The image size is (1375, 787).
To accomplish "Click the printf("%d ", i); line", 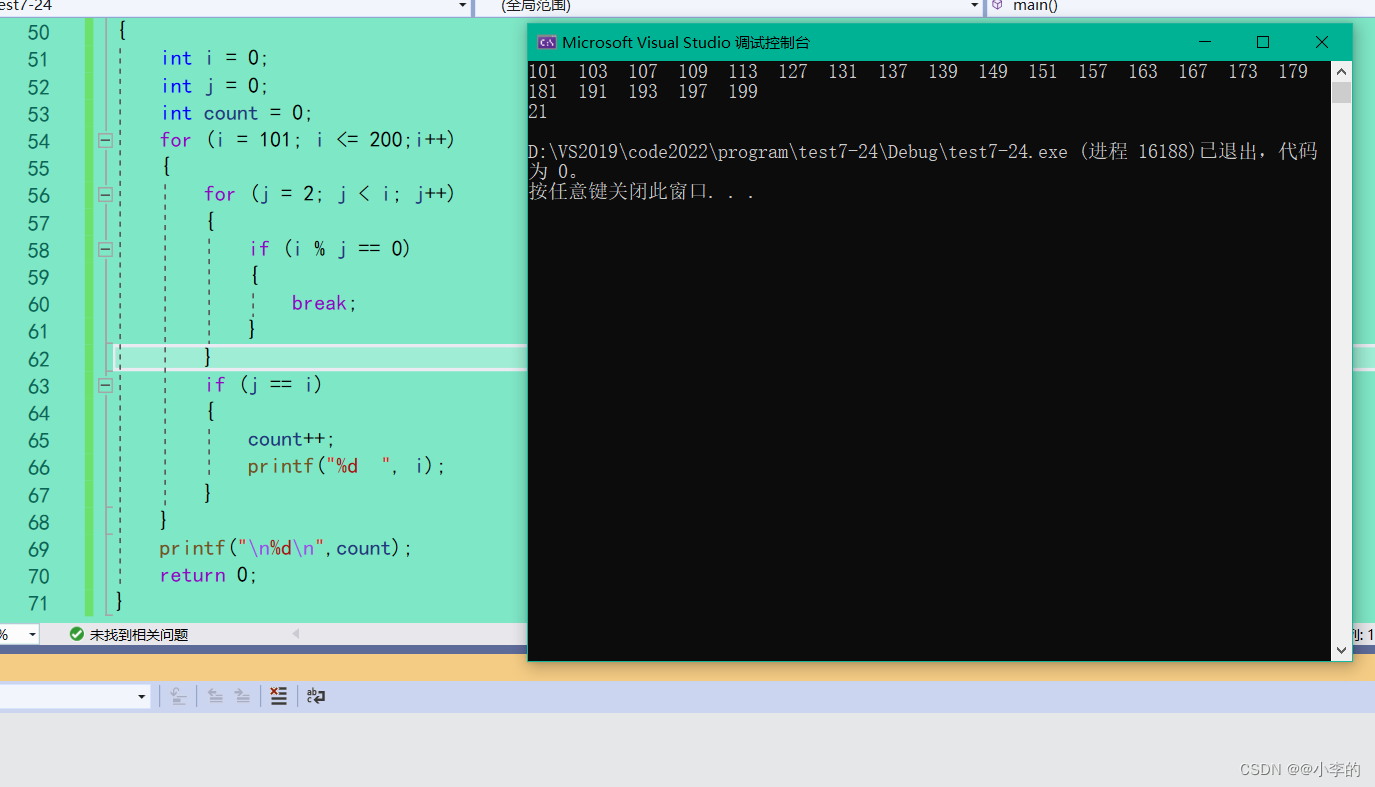I will 346,466.
